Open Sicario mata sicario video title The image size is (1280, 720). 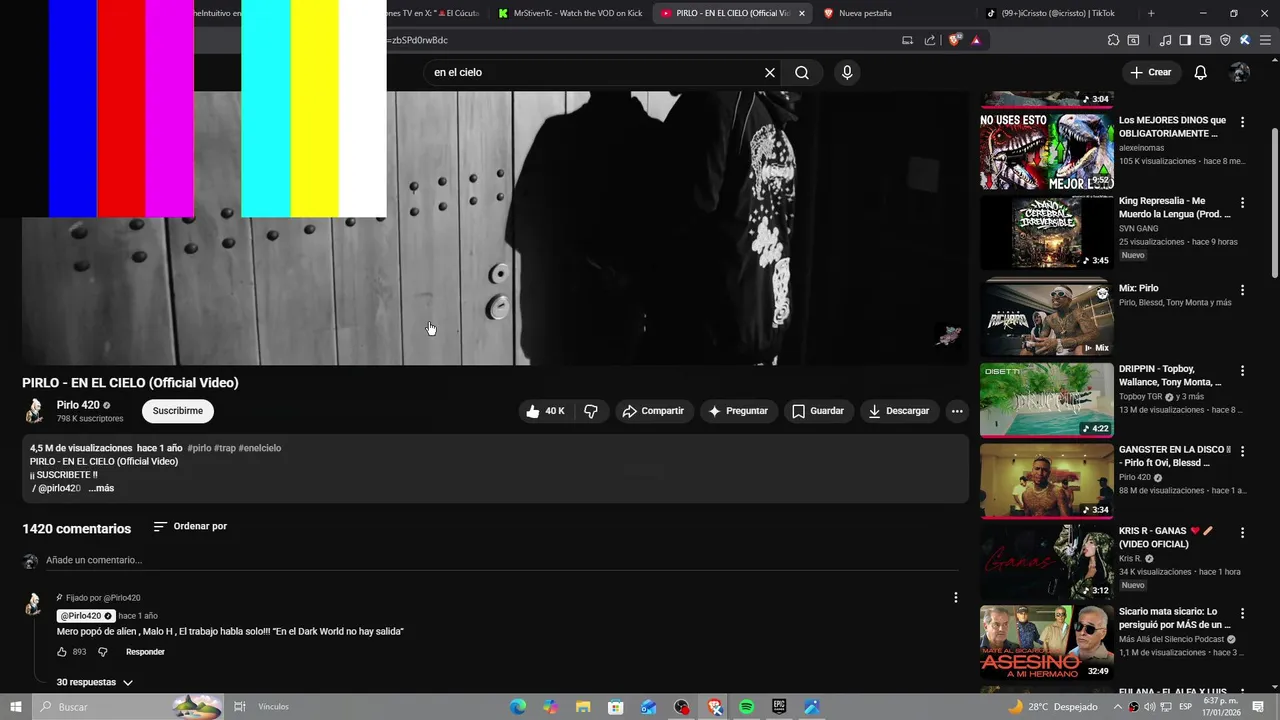tap(1174, 618)
